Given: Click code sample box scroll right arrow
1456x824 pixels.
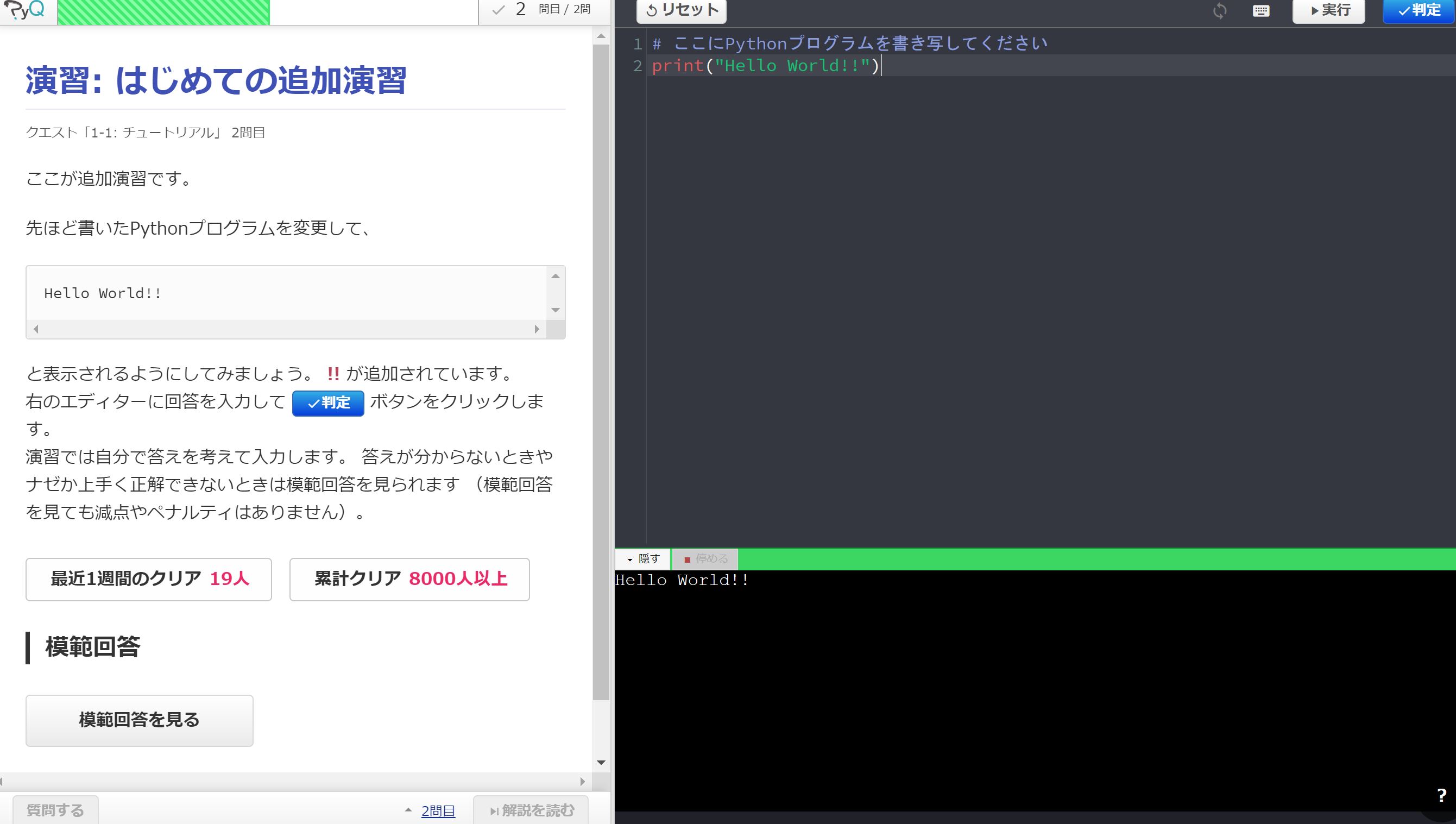Looking at the screenshot, I should (x=537, y=329).
